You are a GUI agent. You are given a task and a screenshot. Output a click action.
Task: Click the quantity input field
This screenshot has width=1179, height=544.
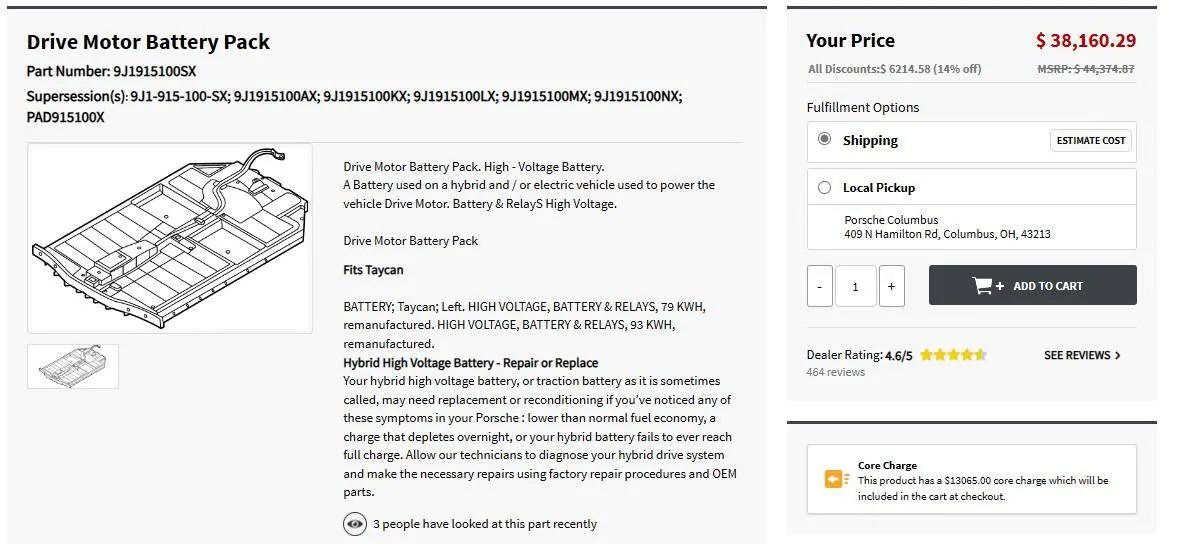tap(856, 286)
